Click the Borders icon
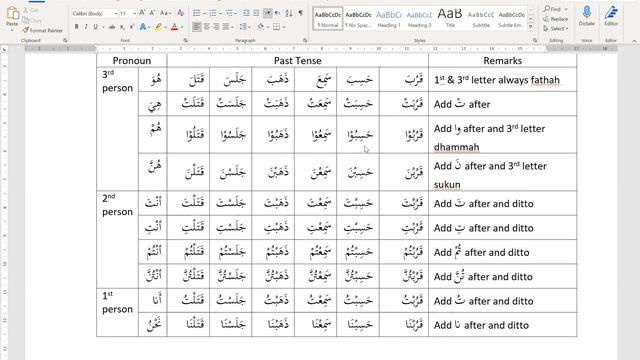 point(276,27)
